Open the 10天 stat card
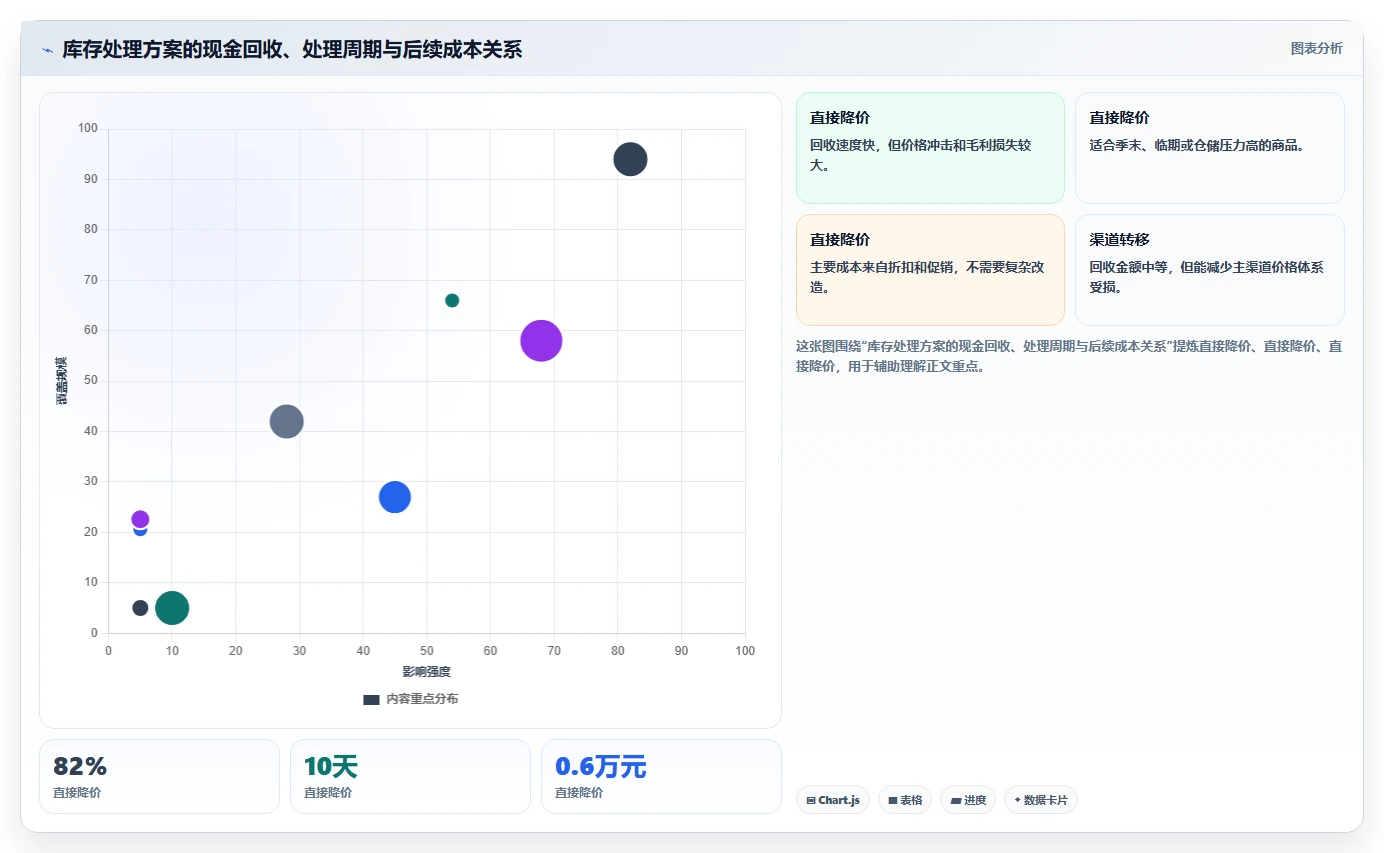1384x853 pixels. pyautogui.click(x=410, y=776)
